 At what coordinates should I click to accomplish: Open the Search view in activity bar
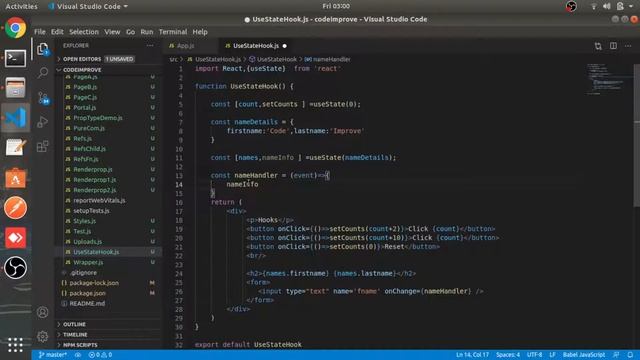[43, 73]
